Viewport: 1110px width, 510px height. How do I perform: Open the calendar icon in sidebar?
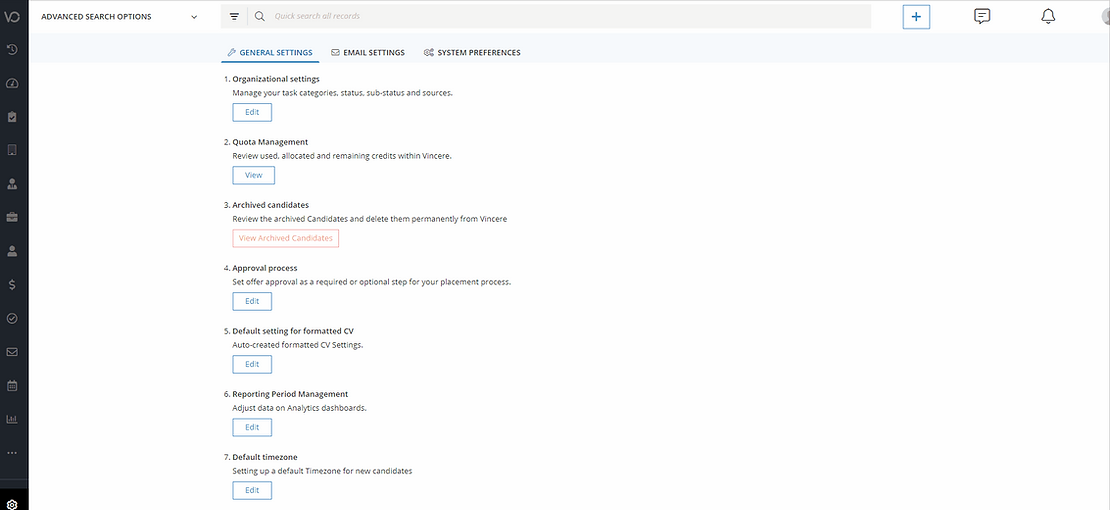pos(12,385)
